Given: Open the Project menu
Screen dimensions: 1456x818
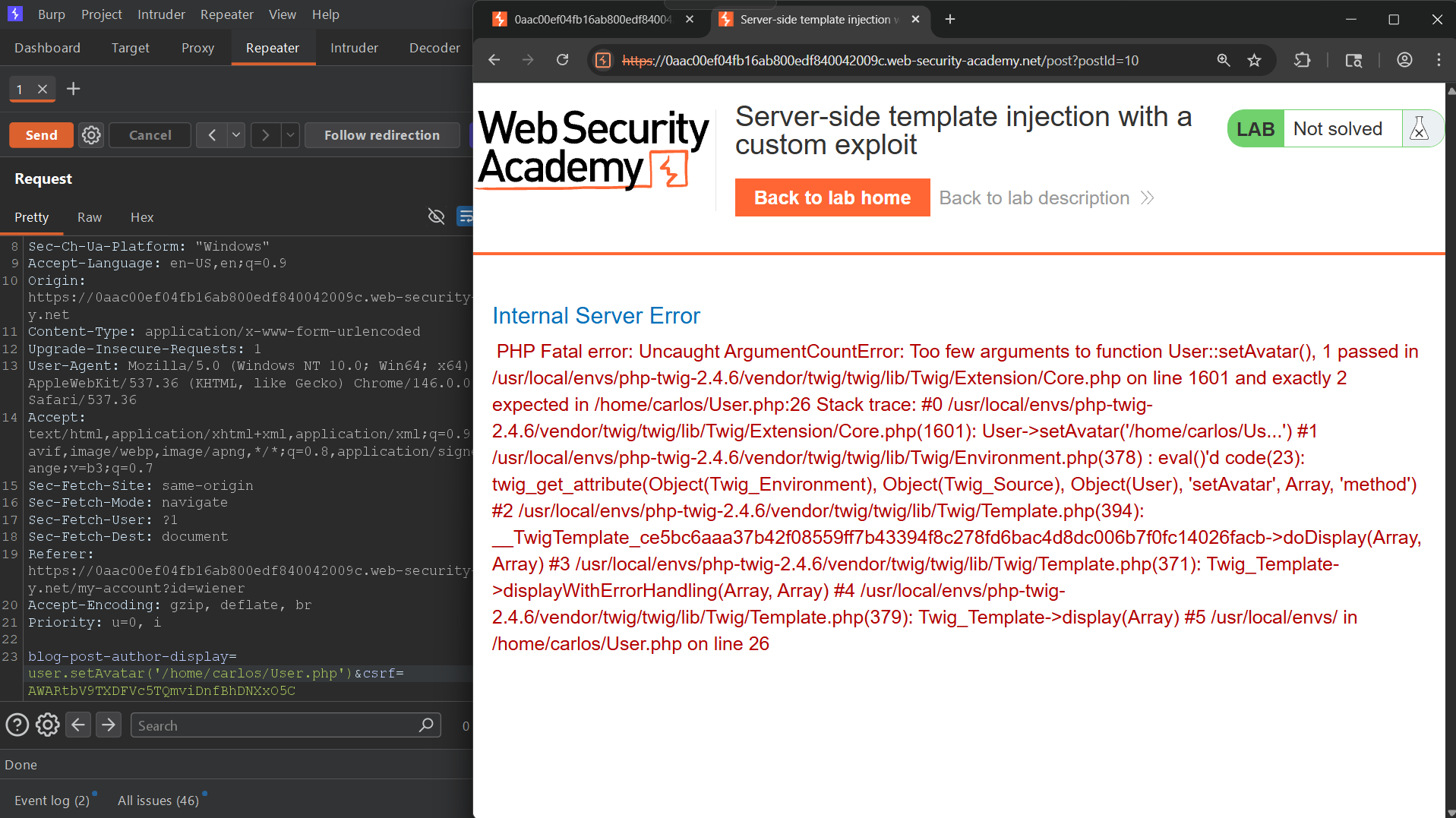Looking at the screenshot, I should pyautogui.click(x=102, y=14).
